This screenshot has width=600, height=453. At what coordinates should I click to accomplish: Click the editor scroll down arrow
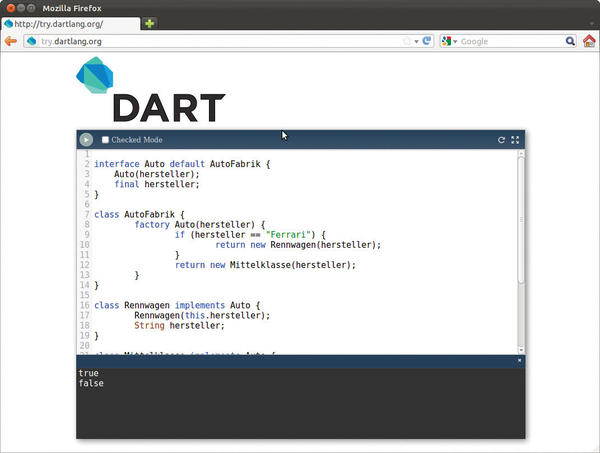(x=521, y=350)
